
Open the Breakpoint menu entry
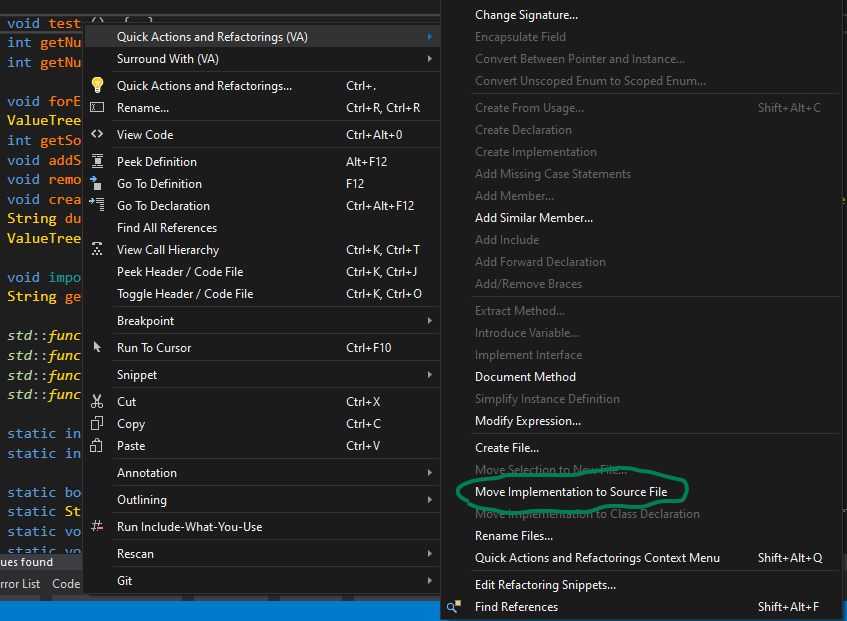(145, 321)
